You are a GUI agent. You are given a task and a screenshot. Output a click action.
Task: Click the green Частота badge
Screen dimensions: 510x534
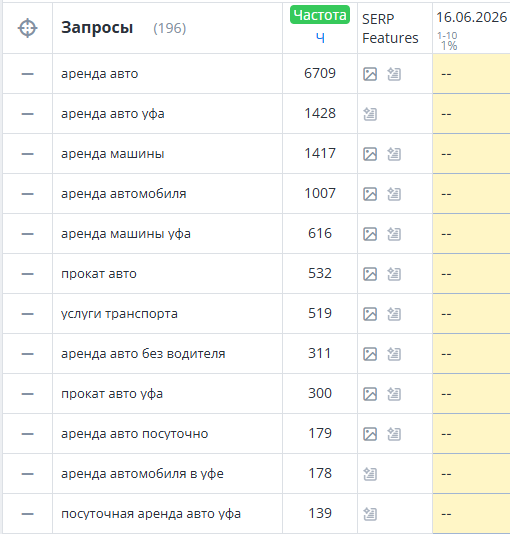(320, 15)
